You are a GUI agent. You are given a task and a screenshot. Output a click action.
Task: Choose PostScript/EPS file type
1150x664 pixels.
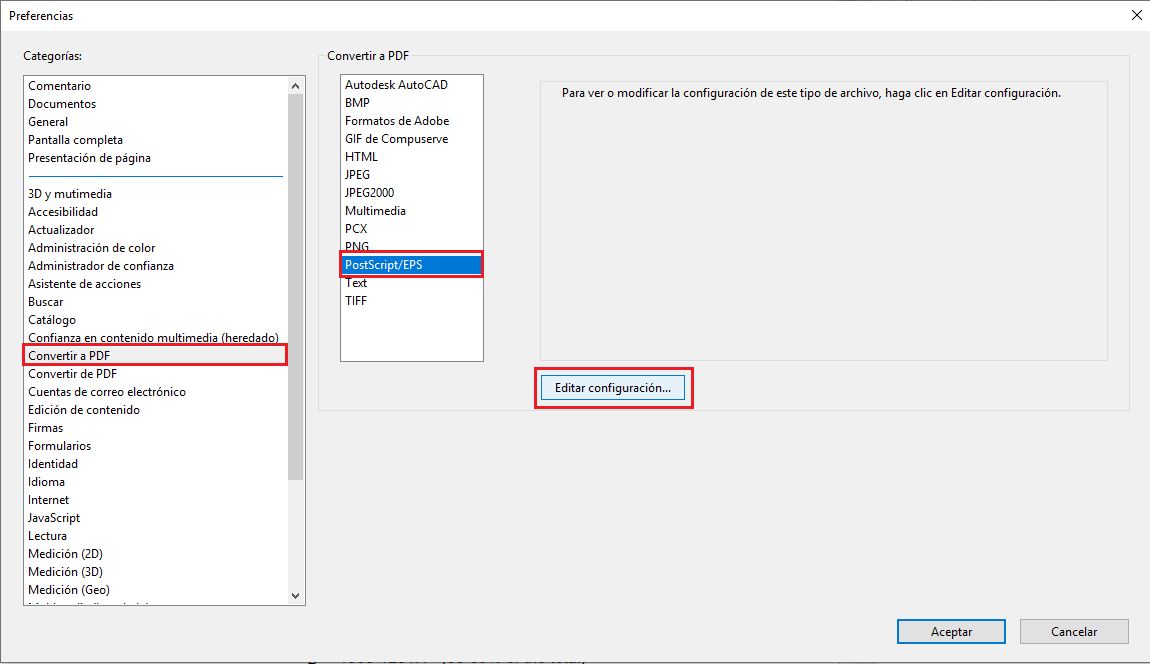coord(411,264)
